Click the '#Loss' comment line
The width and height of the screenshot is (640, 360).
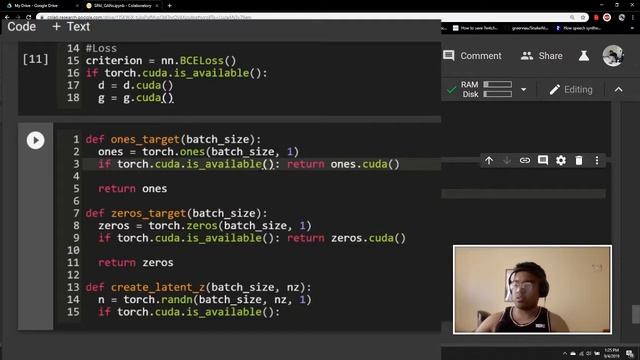(101, 49)
